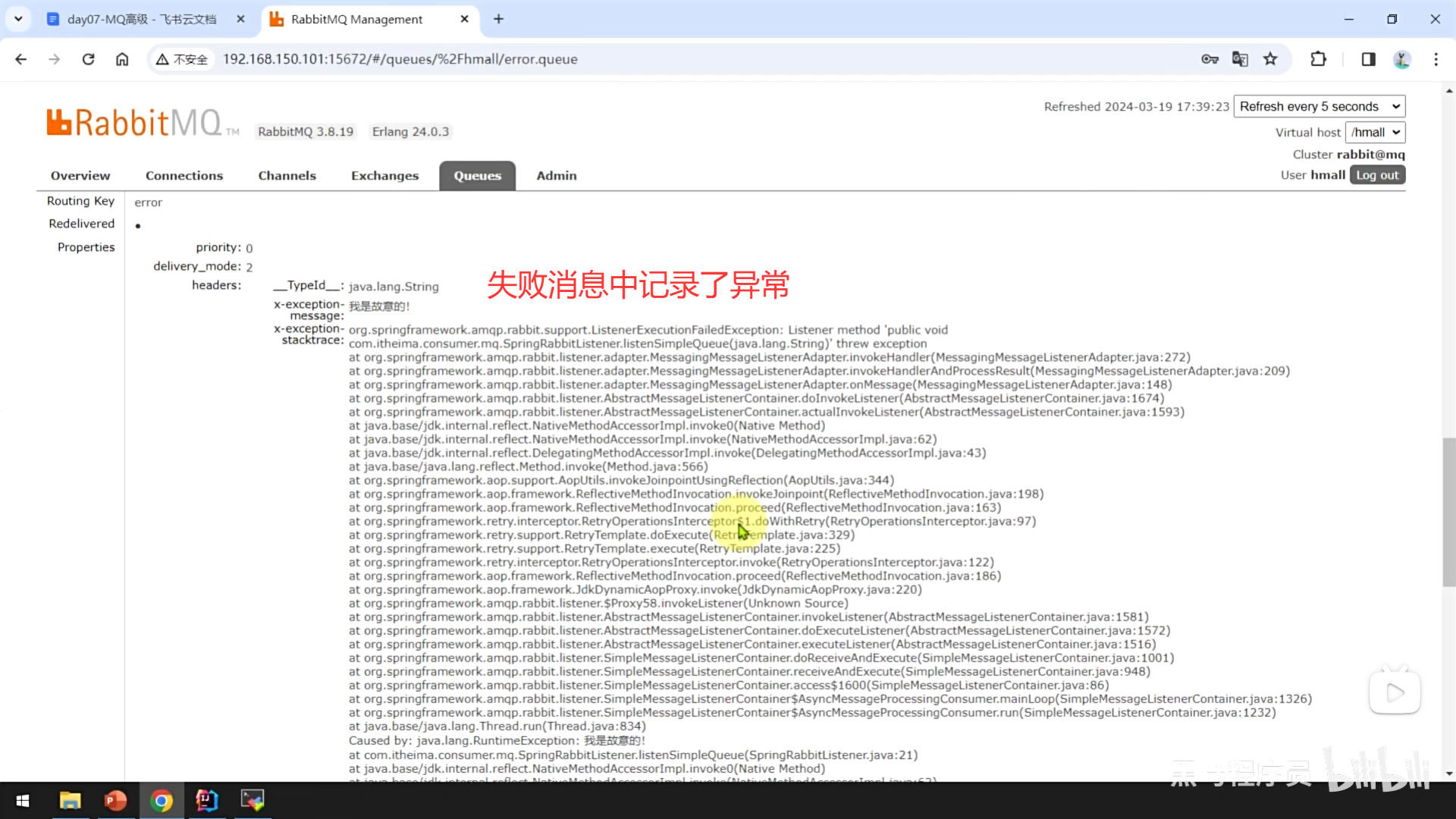The width and height of the screenshot is (1456, 819).
Task: Open Chrome three-dot menu
Action: 1436,59
